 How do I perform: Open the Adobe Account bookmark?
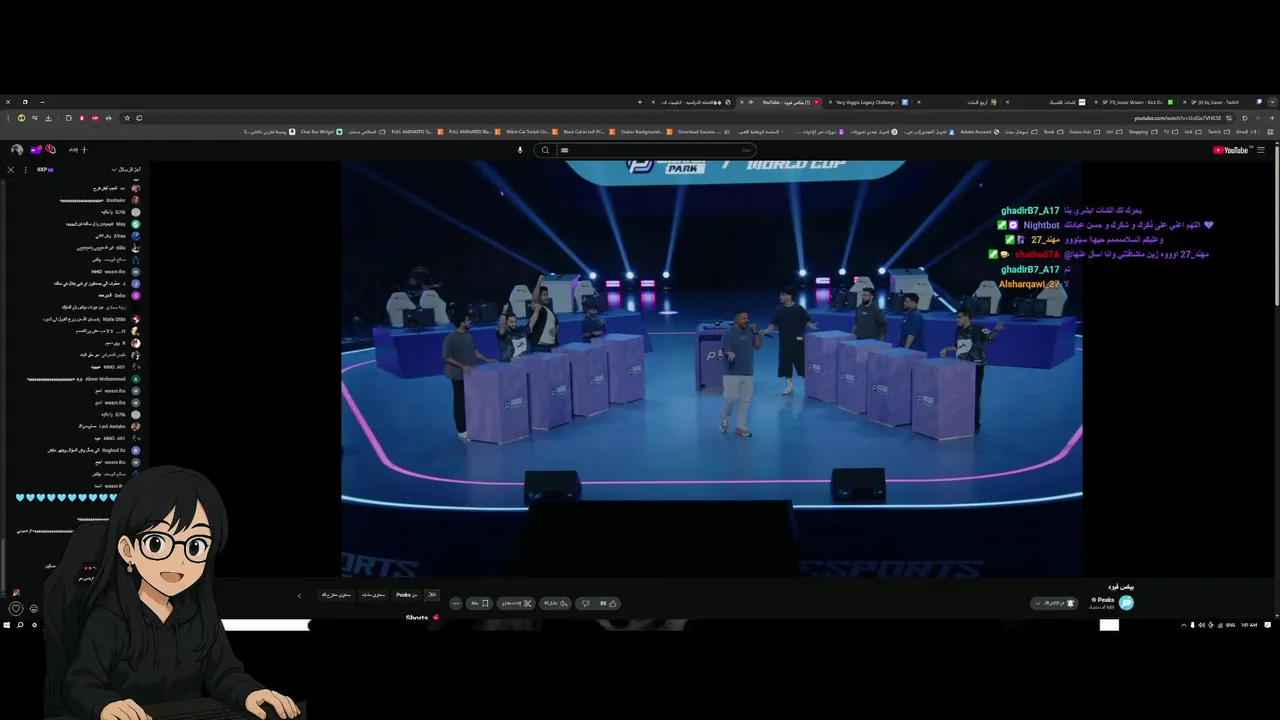[x=980, y=131]
